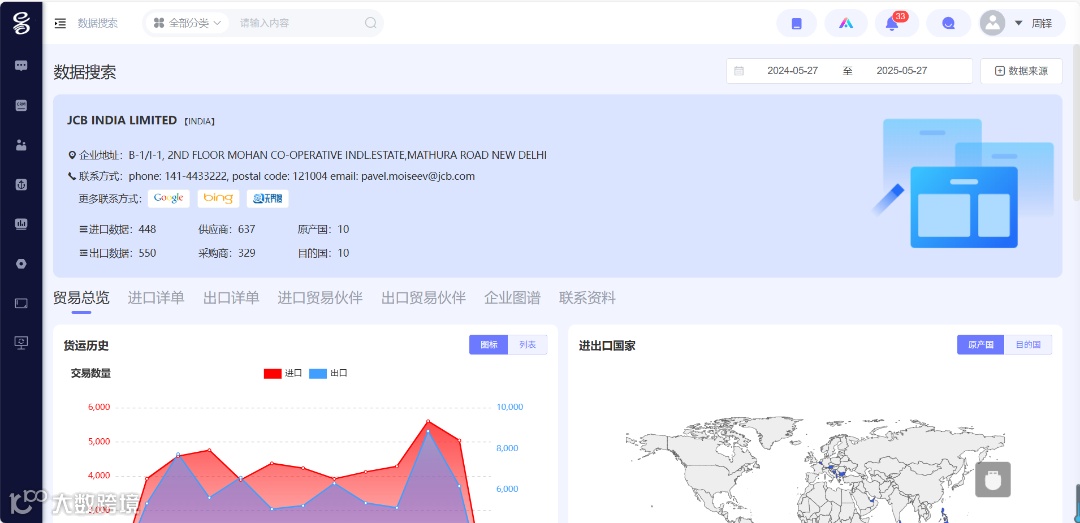Click 目的国: 10 in company card
This screenshot has width=1080, height=523.
[323, 253]
